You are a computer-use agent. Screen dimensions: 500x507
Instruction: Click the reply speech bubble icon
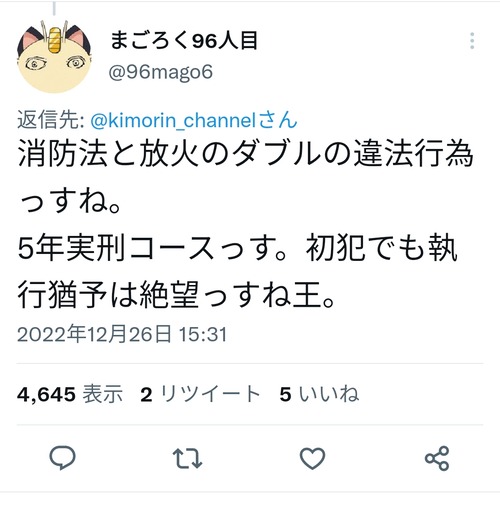coord(62,458)
